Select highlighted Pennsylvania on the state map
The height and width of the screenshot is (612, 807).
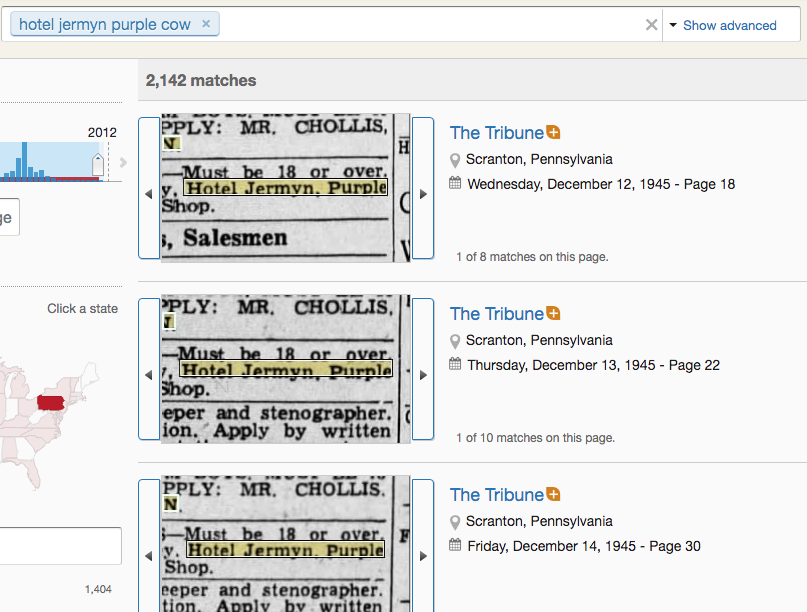[x=50, y=402]
